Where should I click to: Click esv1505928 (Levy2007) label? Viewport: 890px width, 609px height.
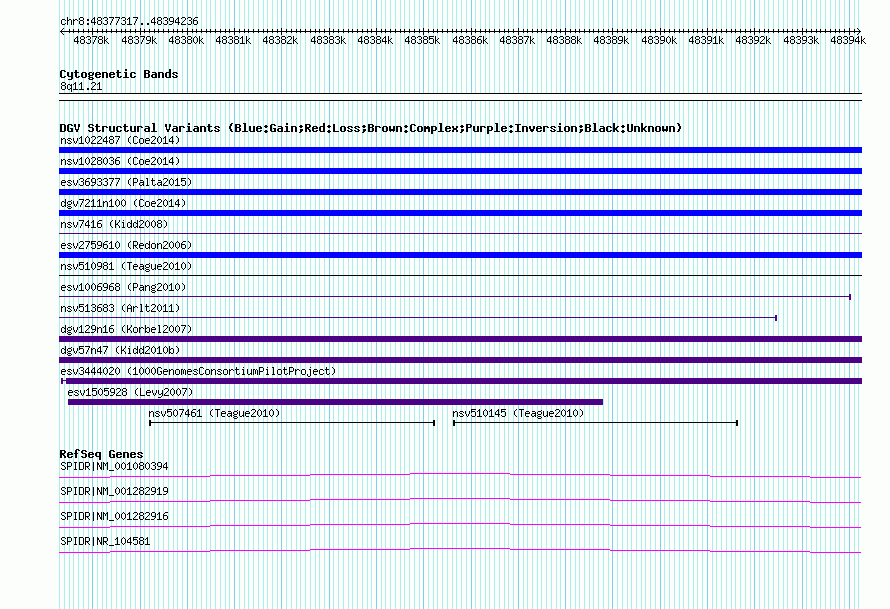130,392
